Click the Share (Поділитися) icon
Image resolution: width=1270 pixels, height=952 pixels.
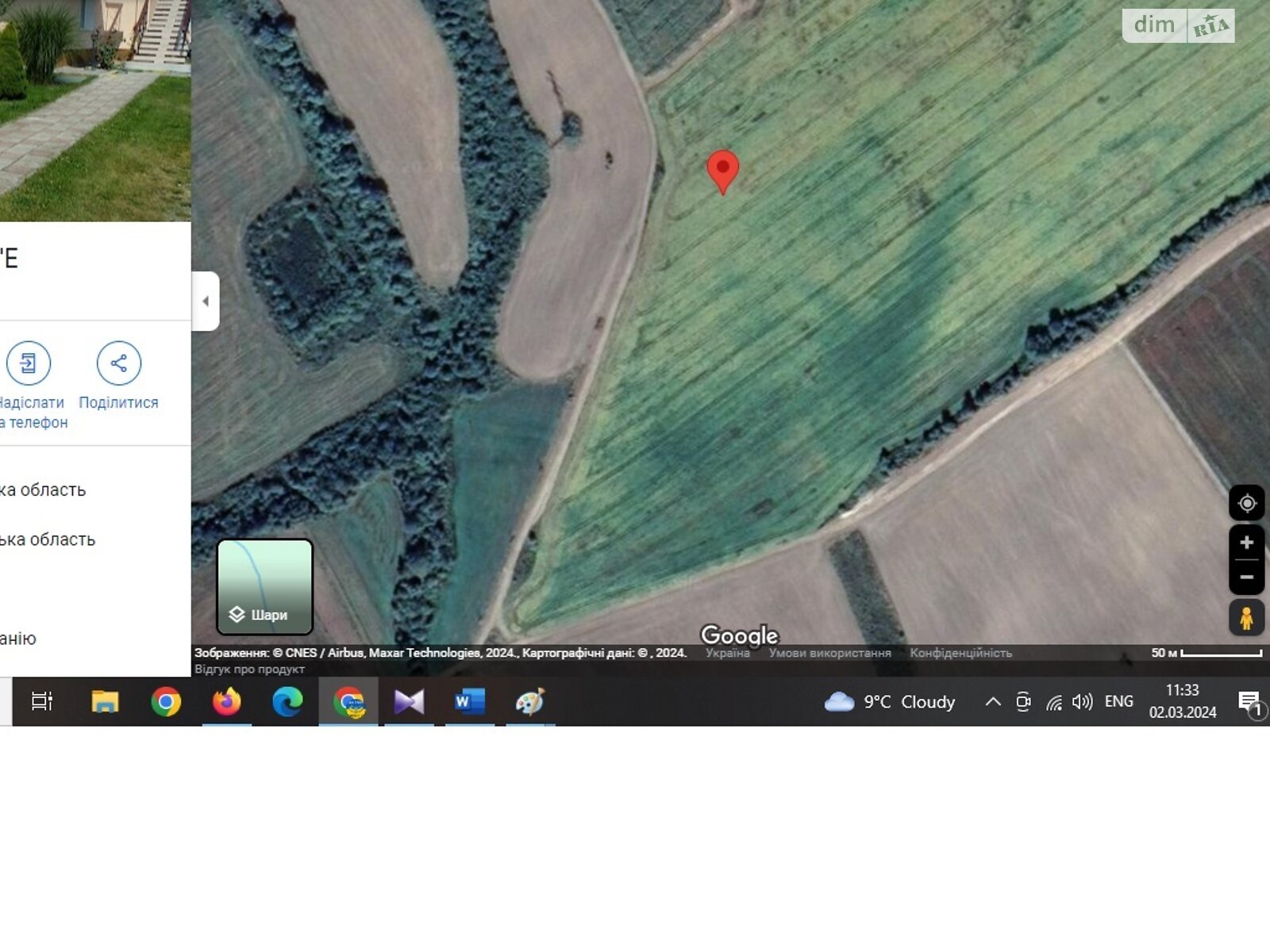coord(118,363)
